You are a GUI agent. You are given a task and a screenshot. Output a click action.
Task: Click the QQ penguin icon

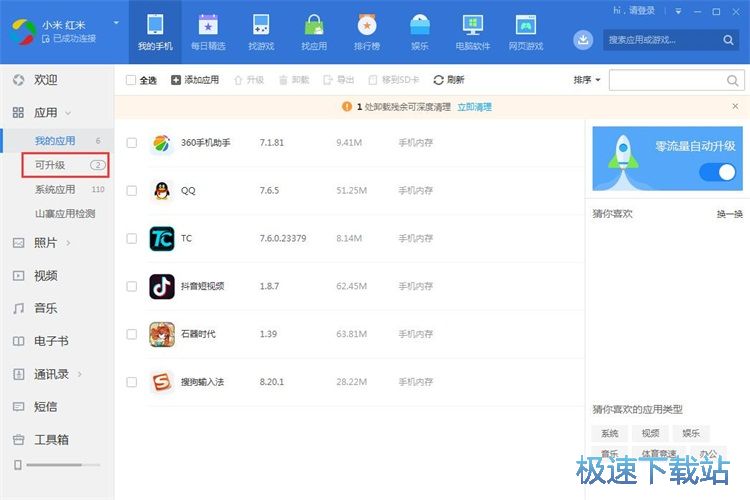point(162,190)
